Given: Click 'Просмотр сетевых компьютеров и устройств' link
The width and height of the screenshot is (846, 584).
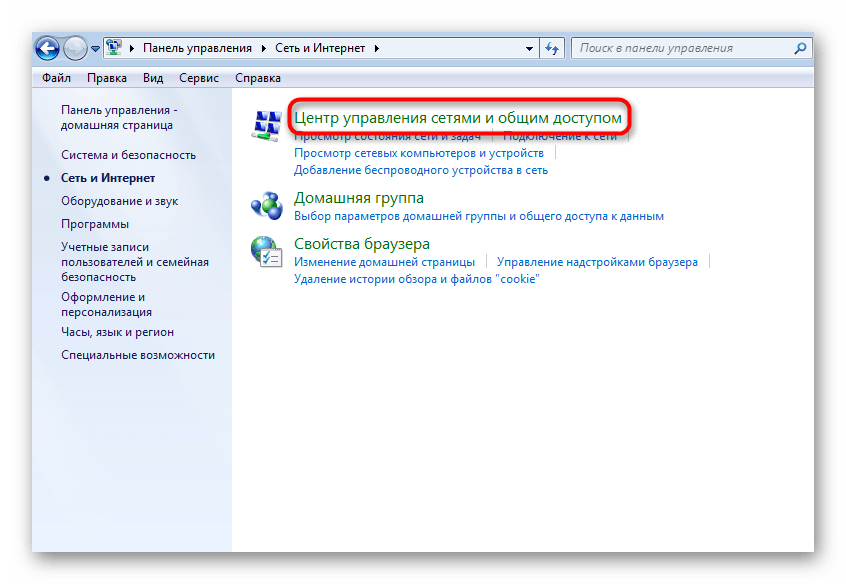Looking at the screenshot, I should (x=418, y=153).
